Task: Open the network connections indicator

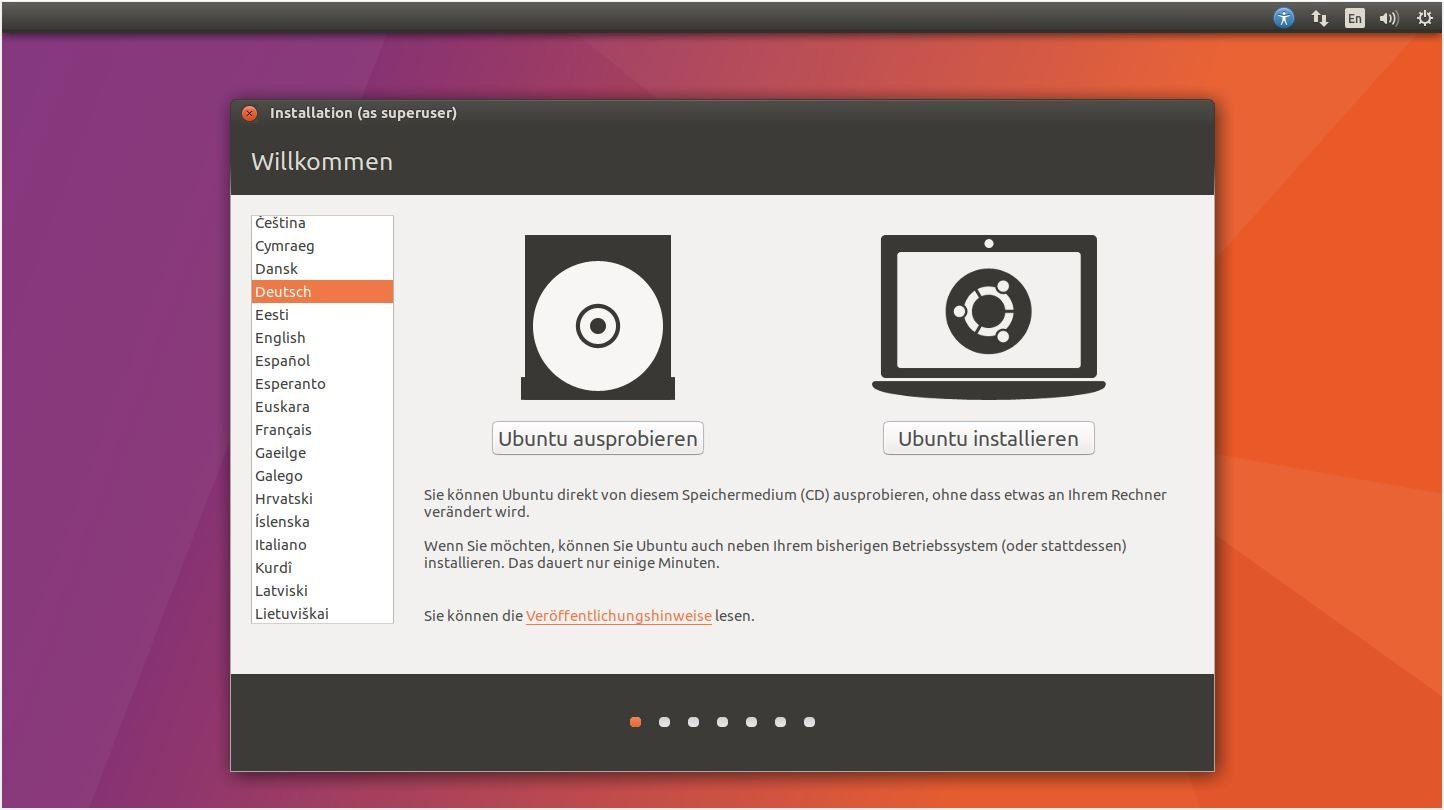Action: point(1320,18)
